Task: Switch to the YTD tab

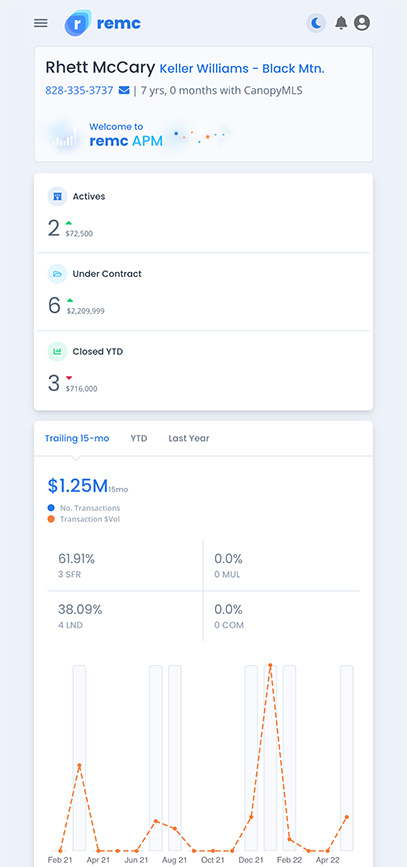Action: [x=139, y=438]
